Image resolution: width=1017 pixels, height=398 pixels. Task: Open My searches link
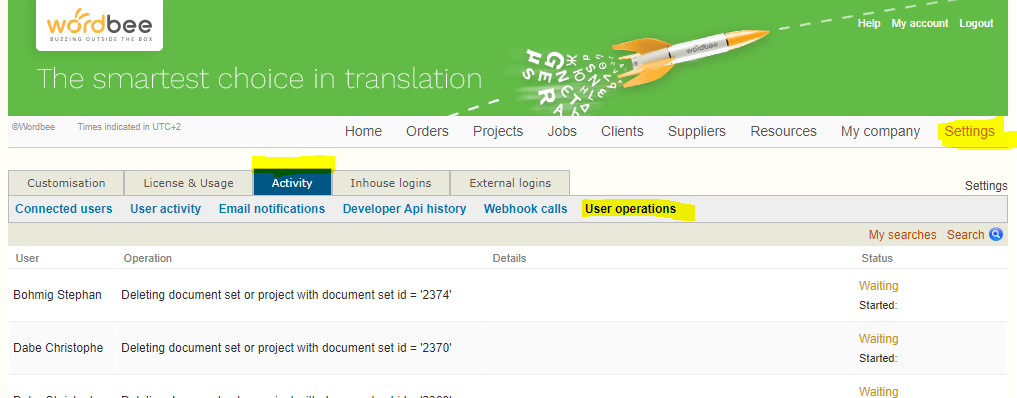902,235
